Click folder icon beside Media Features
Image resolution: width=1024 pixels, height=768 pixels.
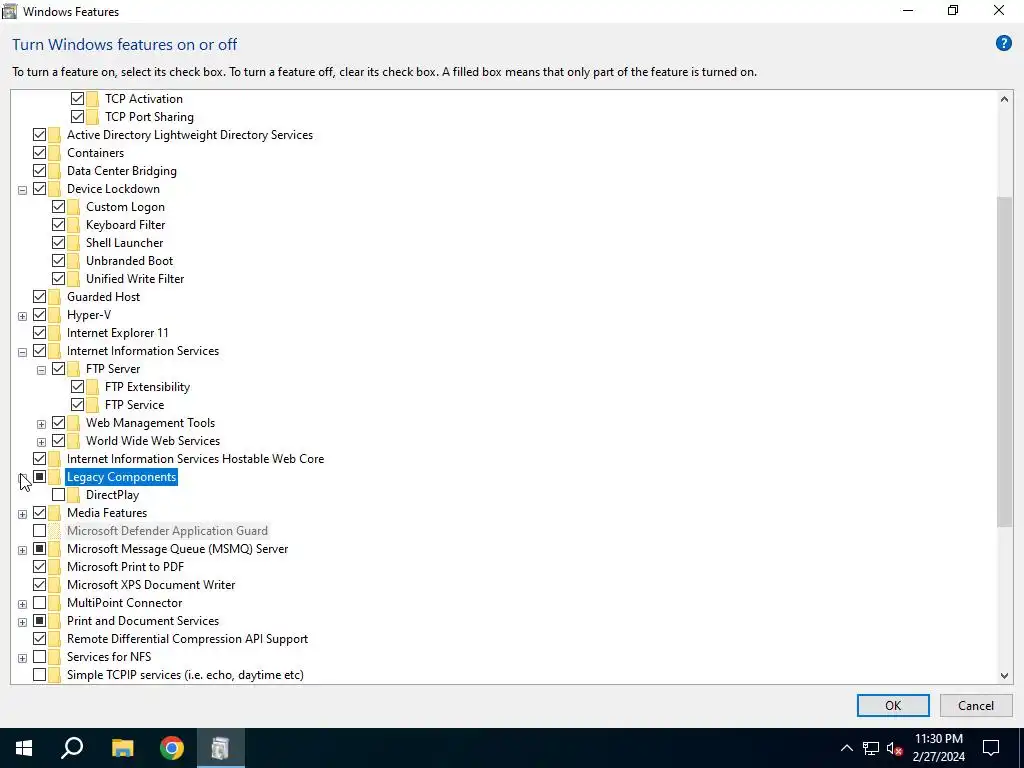point(55,513)
